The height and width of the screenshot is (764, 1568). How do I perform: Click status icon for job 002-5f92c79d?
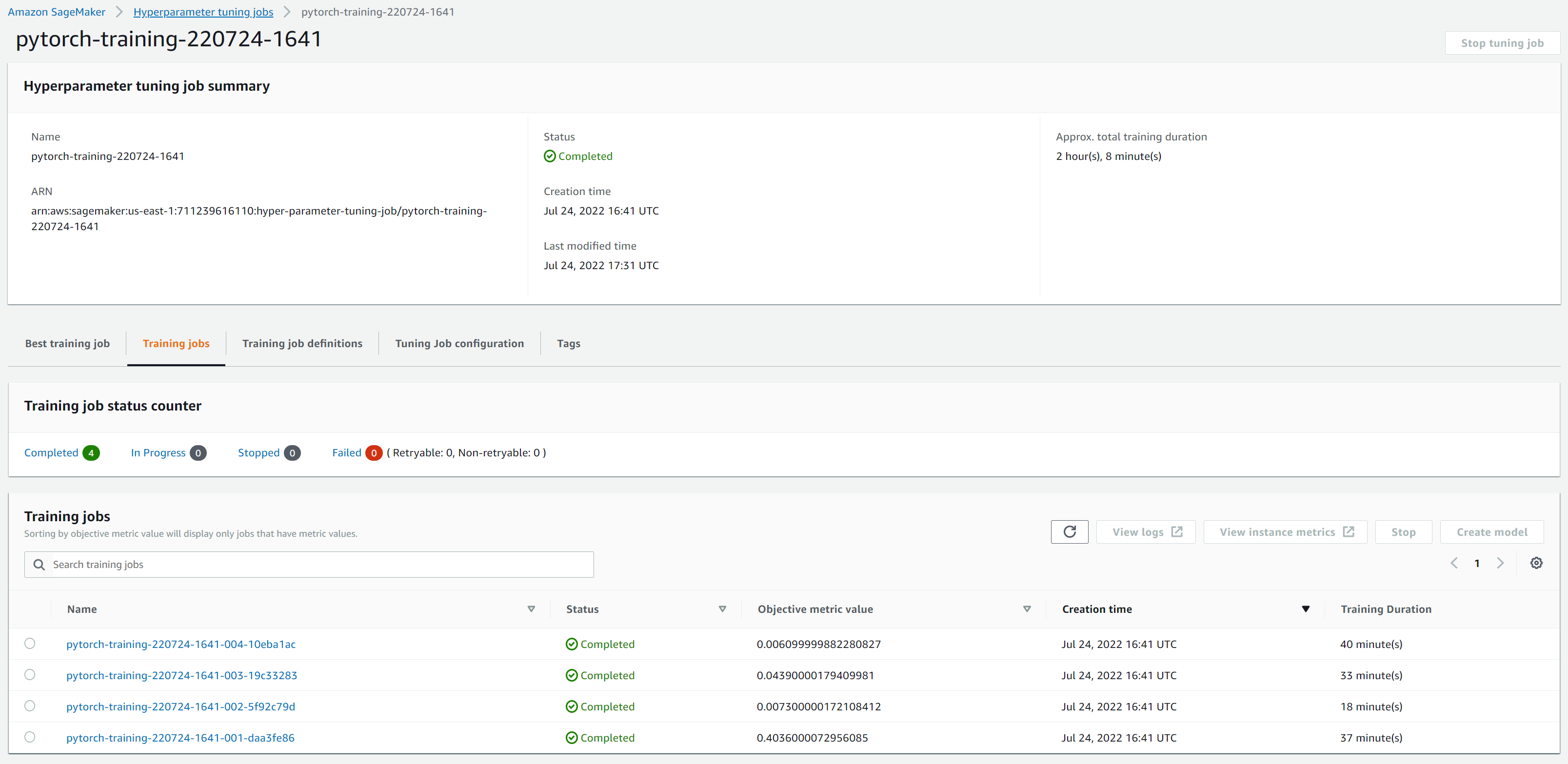[x=572, y=706]
